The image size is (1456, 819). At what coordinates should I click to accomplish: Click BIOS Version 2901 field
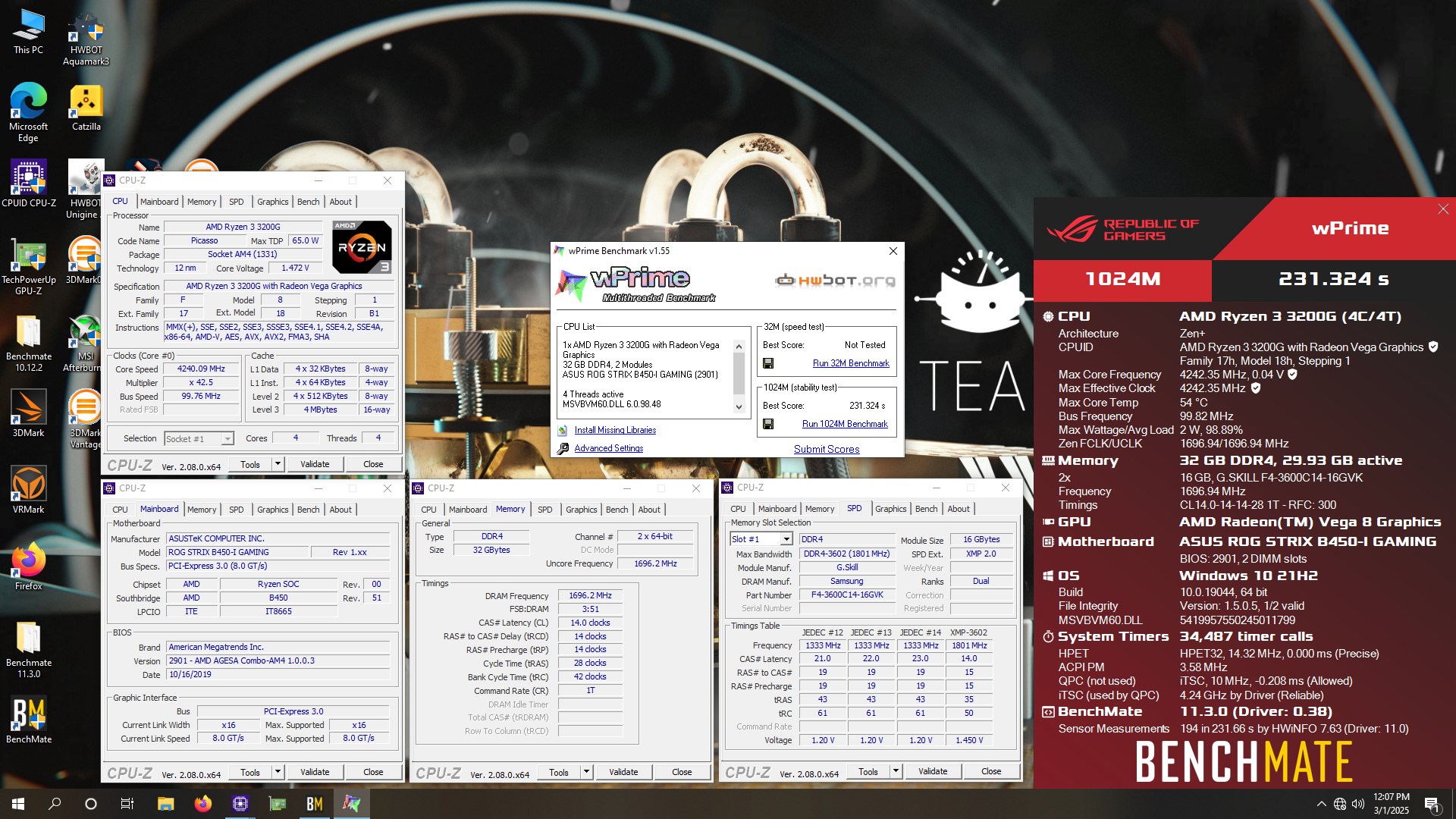pos(278,661)
